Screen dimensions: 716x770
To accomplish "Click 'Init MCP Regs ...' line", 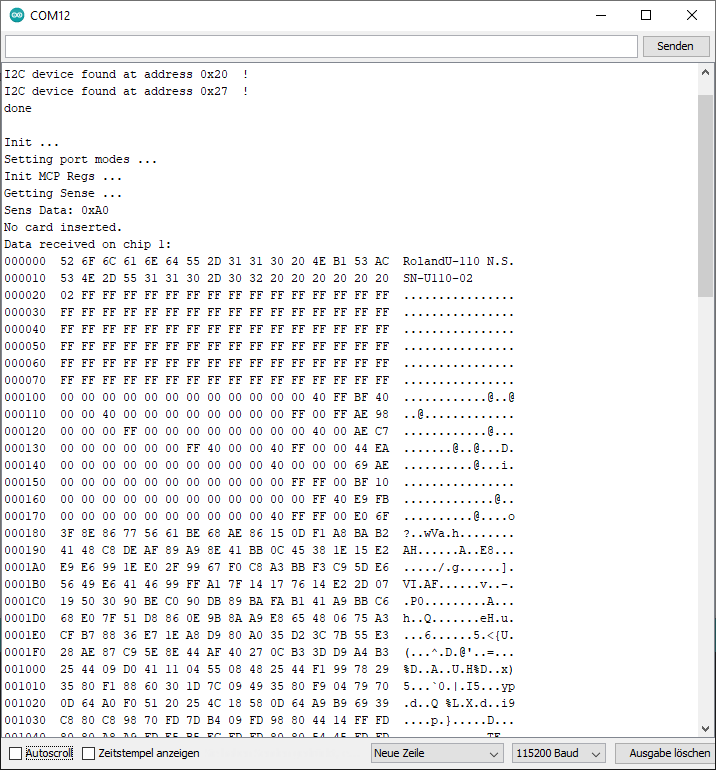I will pyautogui.click(x=63, y=176).
